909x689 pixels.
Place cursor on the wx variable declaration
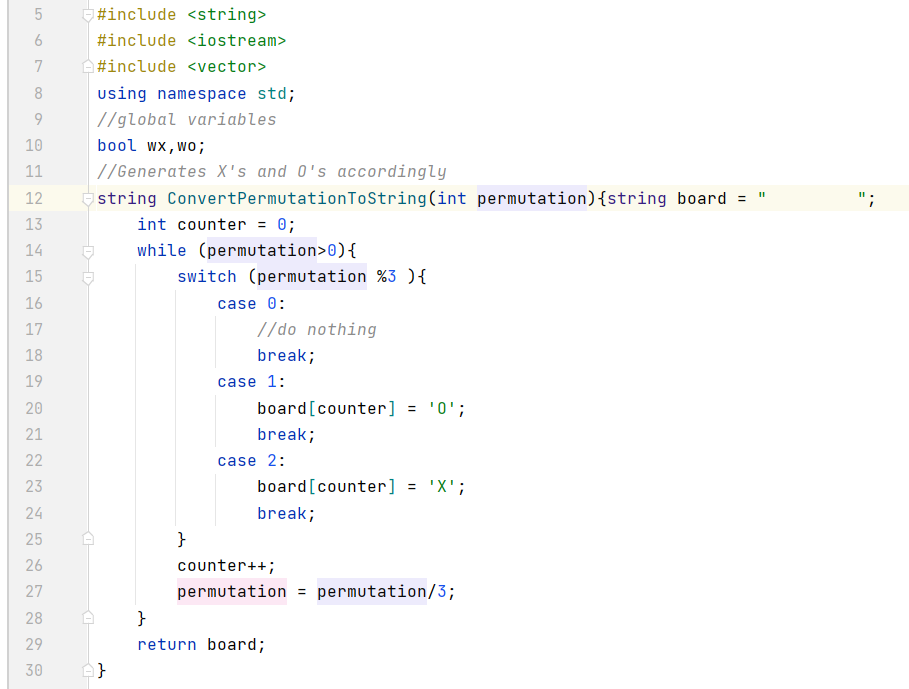pyautogui.click(x=157, y=144)
